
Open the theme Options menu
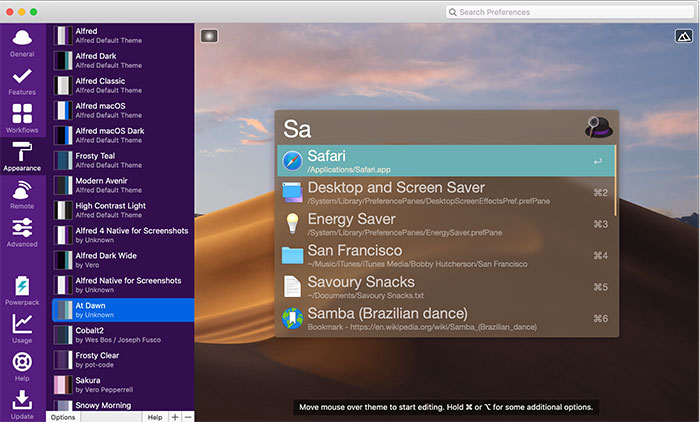[63, 416]
